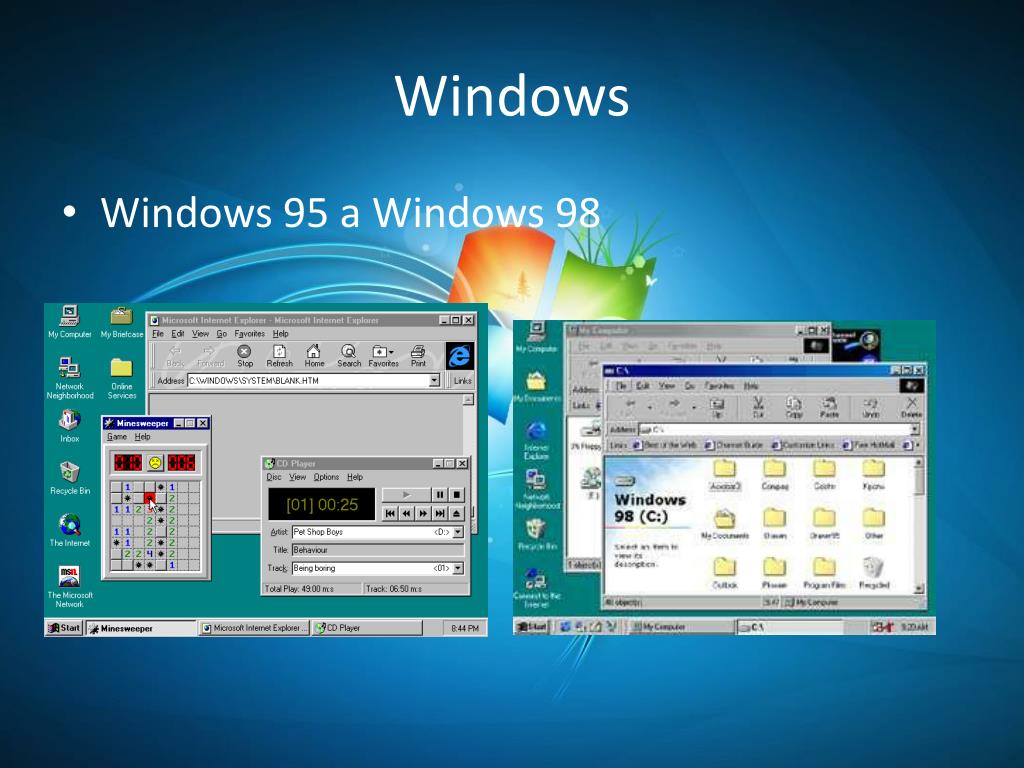Skip to next track in CD Player
Screen dimensions: 1024x768
(440, 514)
